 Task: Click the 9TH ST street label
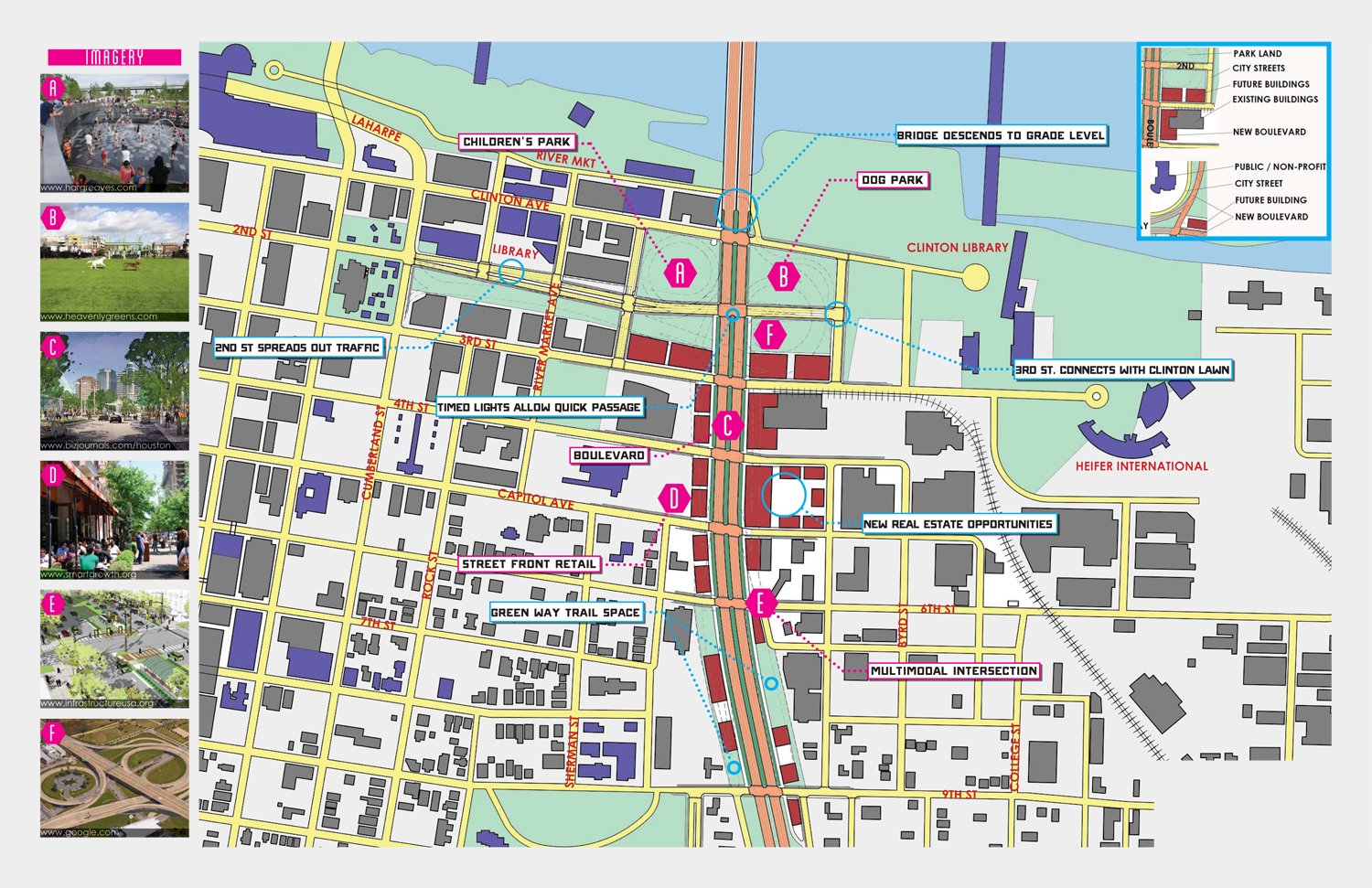(959, 795)
